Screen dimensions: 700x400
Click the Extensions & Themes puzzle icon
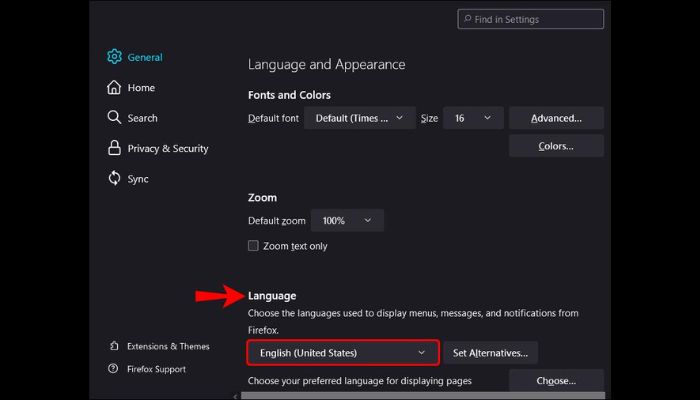tap(113, 346)
